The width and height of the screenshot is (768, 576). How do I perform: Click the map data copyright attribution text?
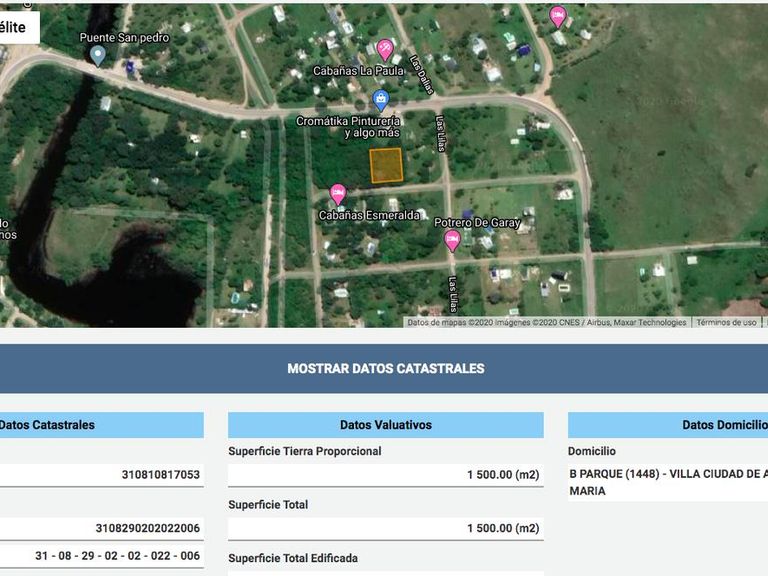[x=547, y=322]
